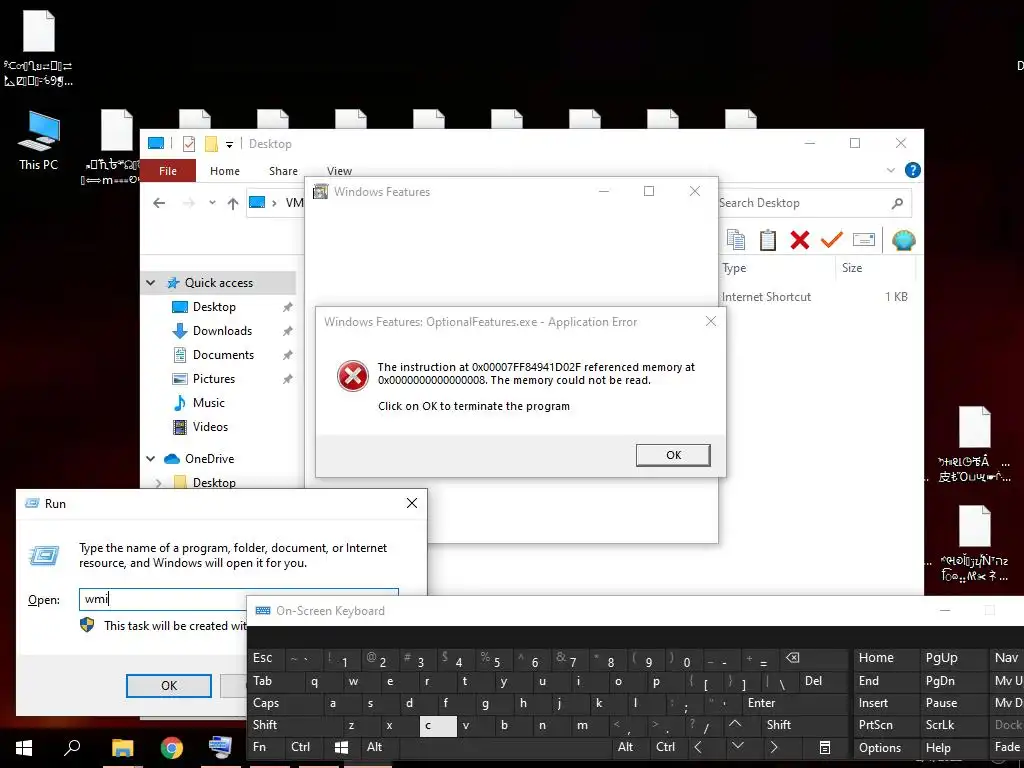This screenshot has height=768, width=1024.
Task: Toggle ScrLk on the On-Screen Keyboard
Action: [940, 725]
